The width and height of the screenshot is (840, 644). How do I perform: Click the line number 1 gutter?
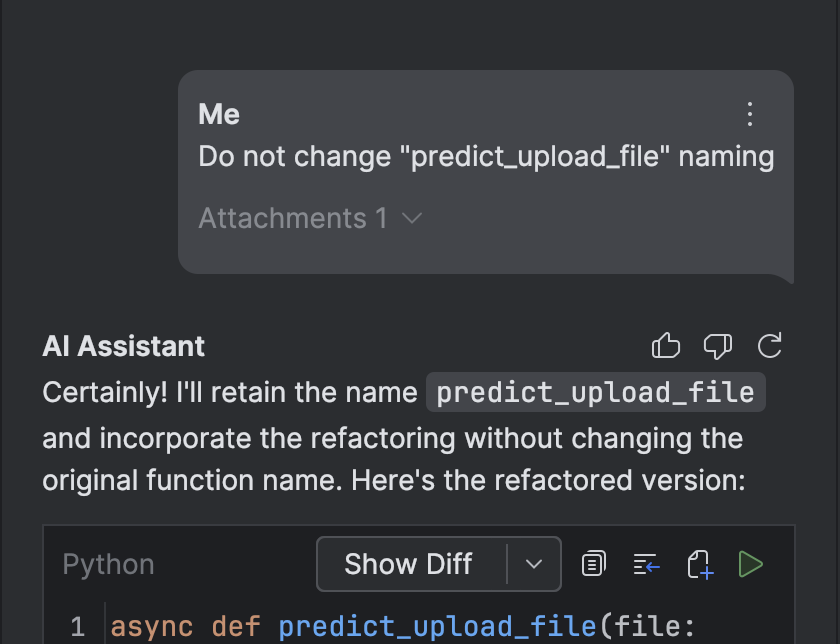click(78, 627)
